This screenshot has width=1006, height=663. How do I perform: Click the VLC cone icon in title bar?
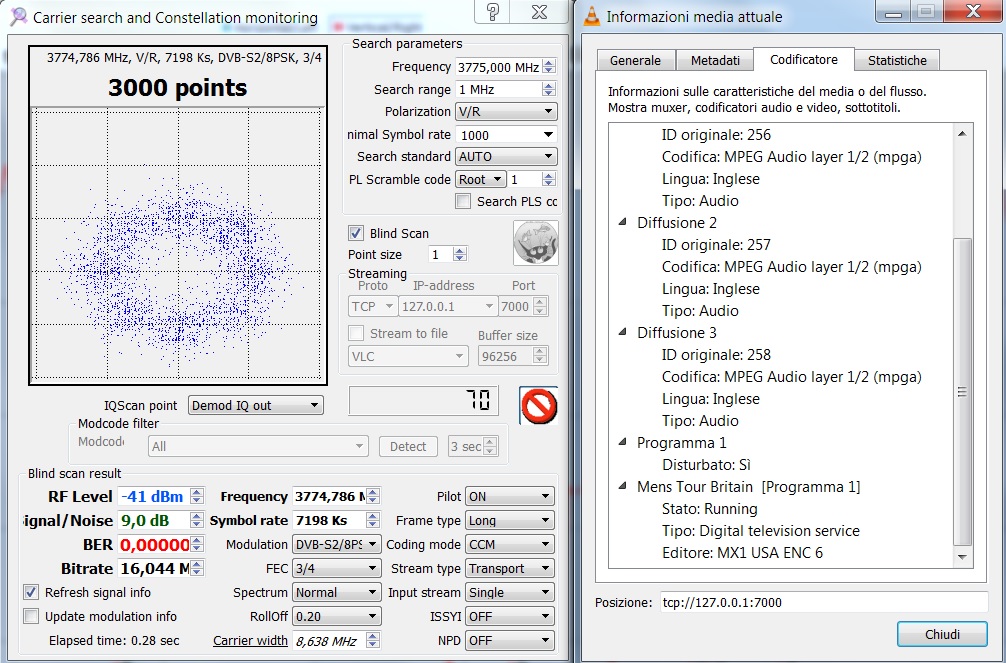[x=592, y=15]
